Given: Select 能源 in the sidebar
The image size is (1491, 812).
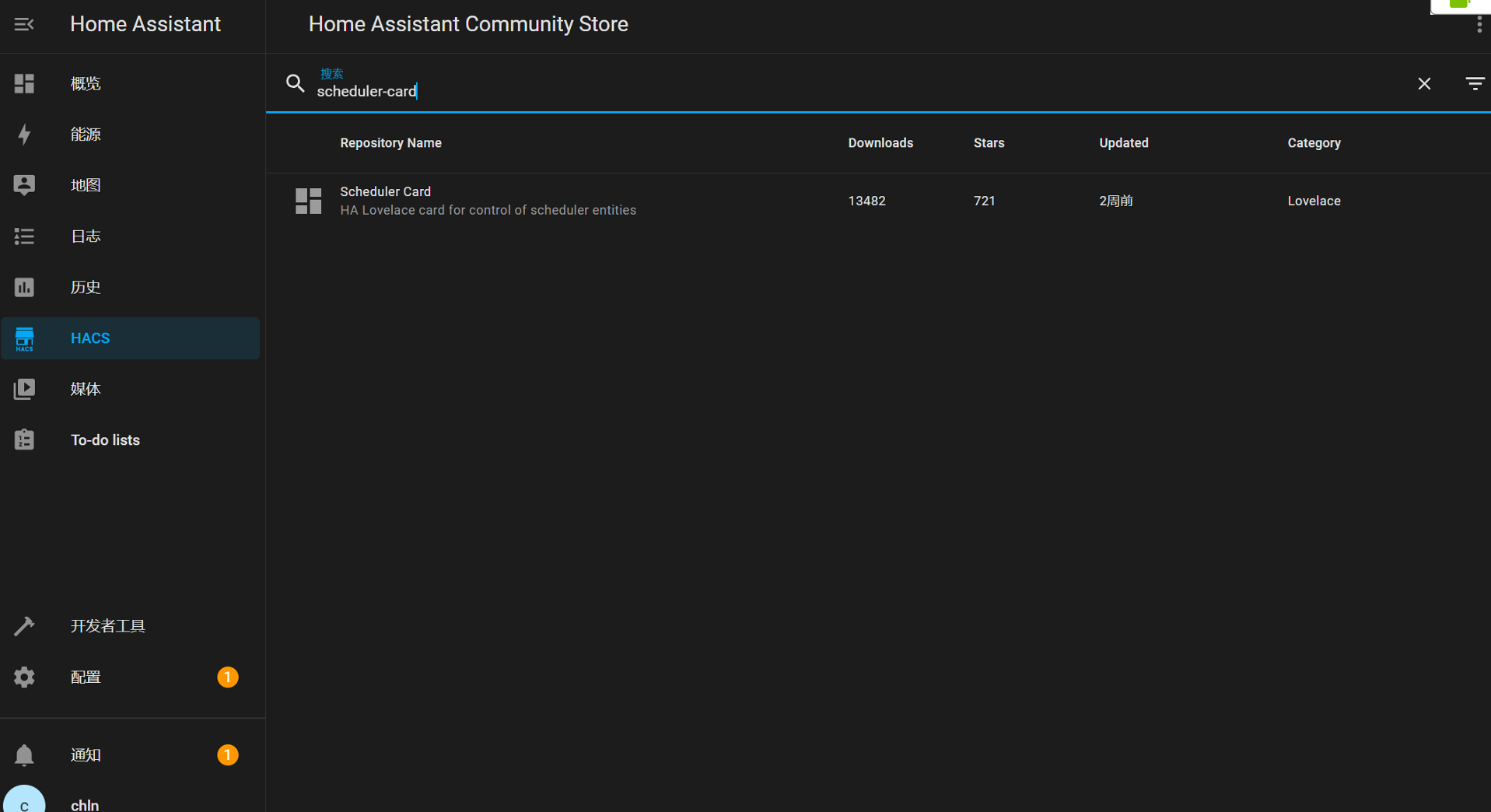Looking at the screenshot, I should point(131,135).
